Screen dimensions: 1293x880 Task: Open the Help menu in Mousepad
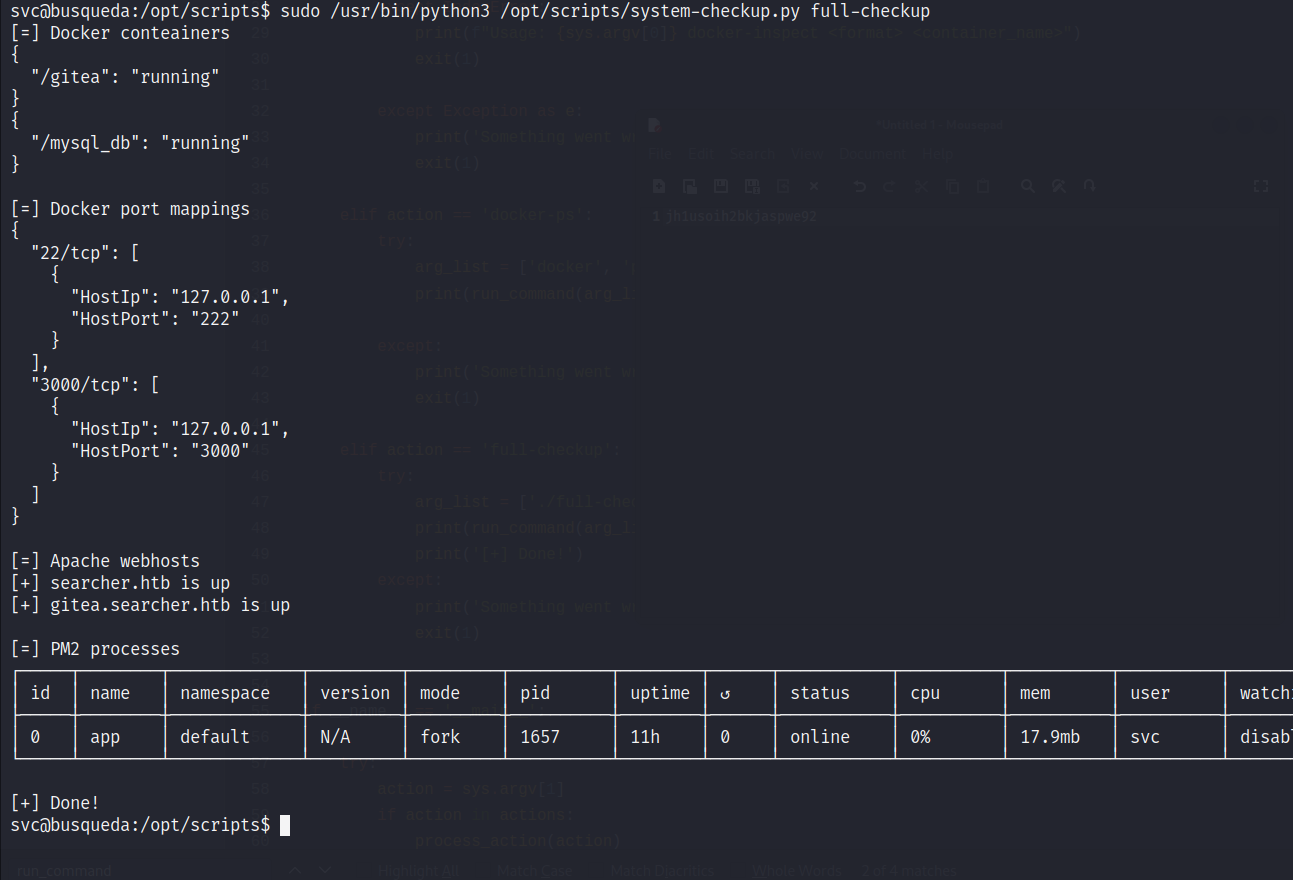click(x=937, y=154)
